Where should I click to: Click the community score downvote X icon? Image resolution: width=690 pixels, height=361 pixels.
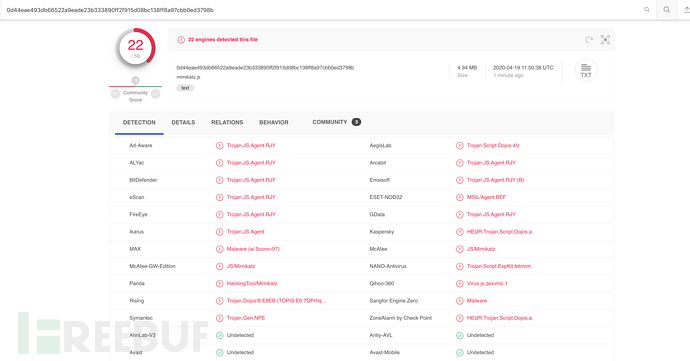115,94
